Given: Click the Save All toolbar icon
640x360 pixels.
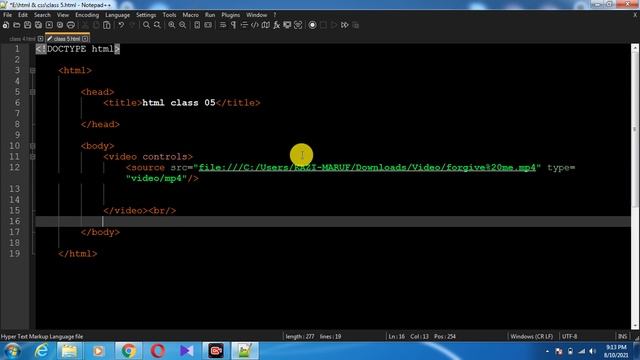Looking at the screenshot, I should [x=38, y=25].
